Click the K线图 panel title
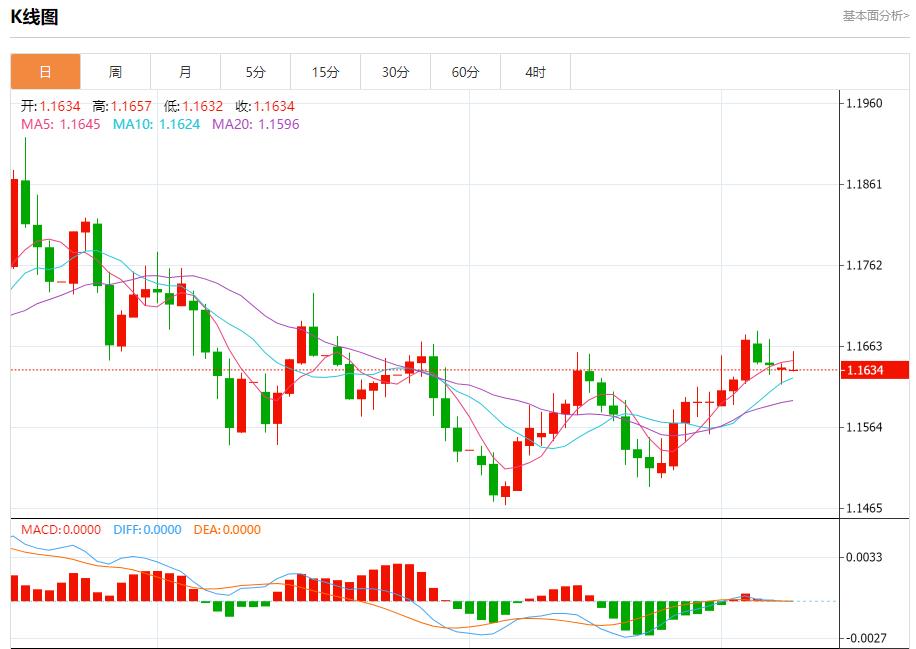This screenshot has width=916, height=649. [x=34, y=17]
